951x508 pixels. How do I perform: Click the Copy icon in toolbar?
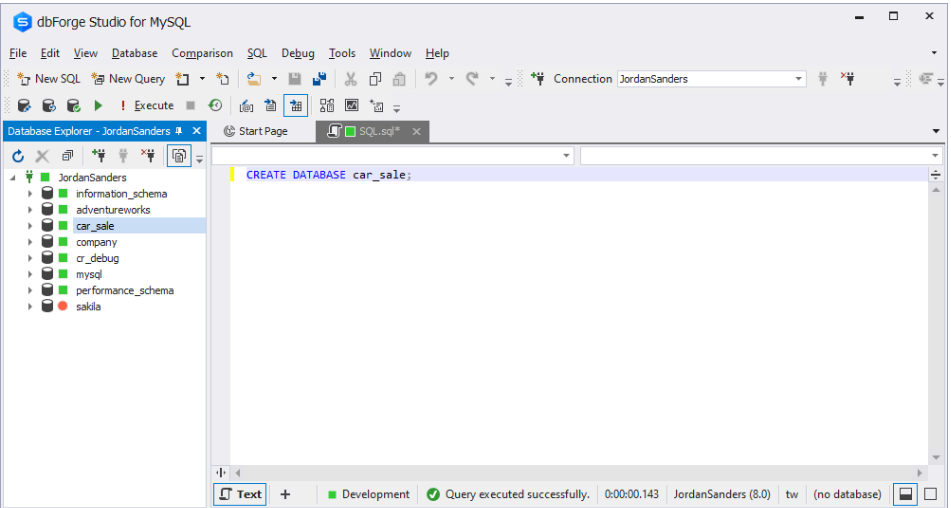coord(375,79)
